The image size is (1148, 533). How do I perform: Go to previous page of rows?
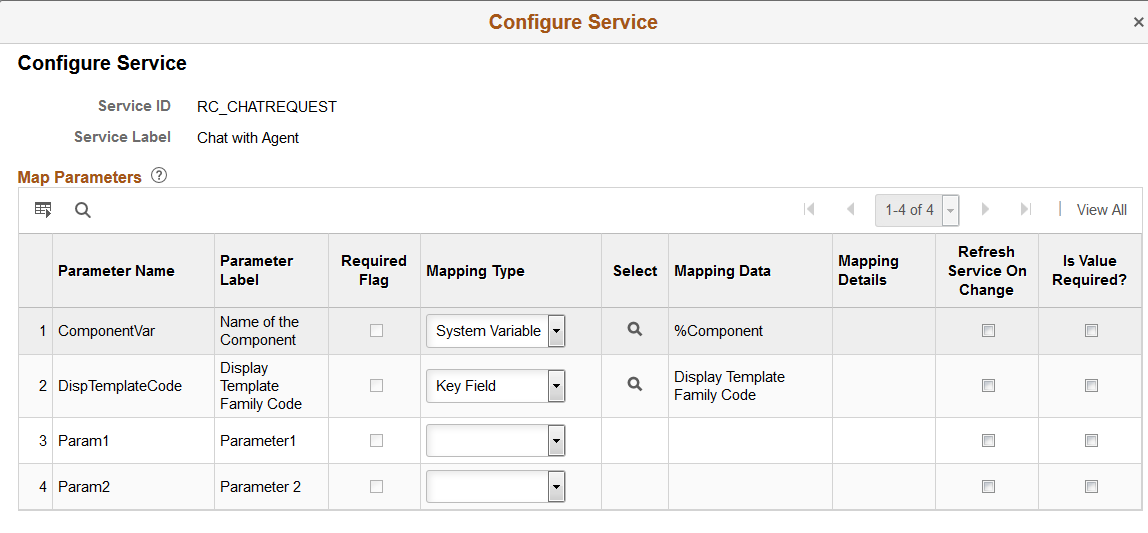851,209
